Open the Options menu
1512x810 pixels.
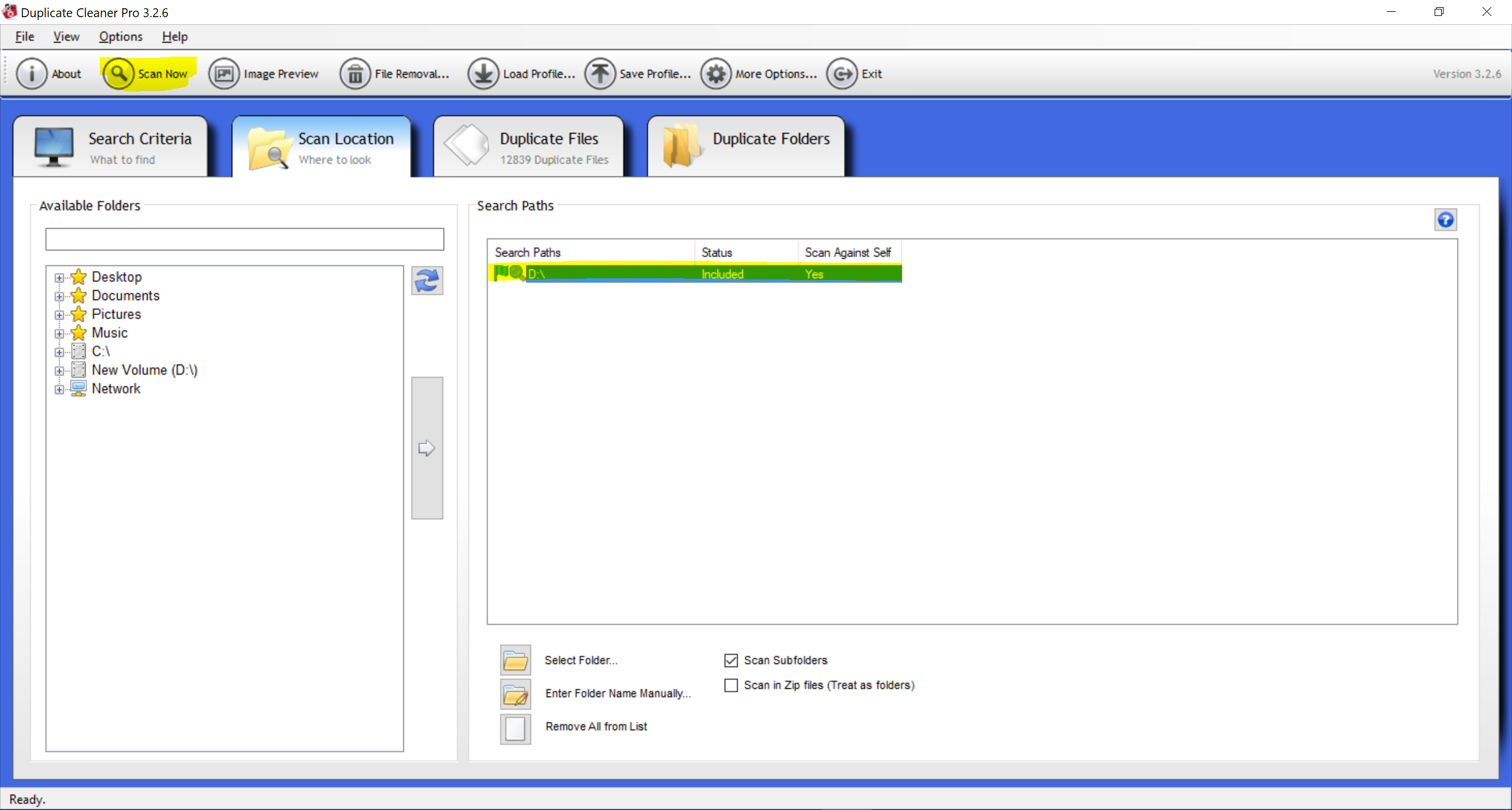(120, 37)
